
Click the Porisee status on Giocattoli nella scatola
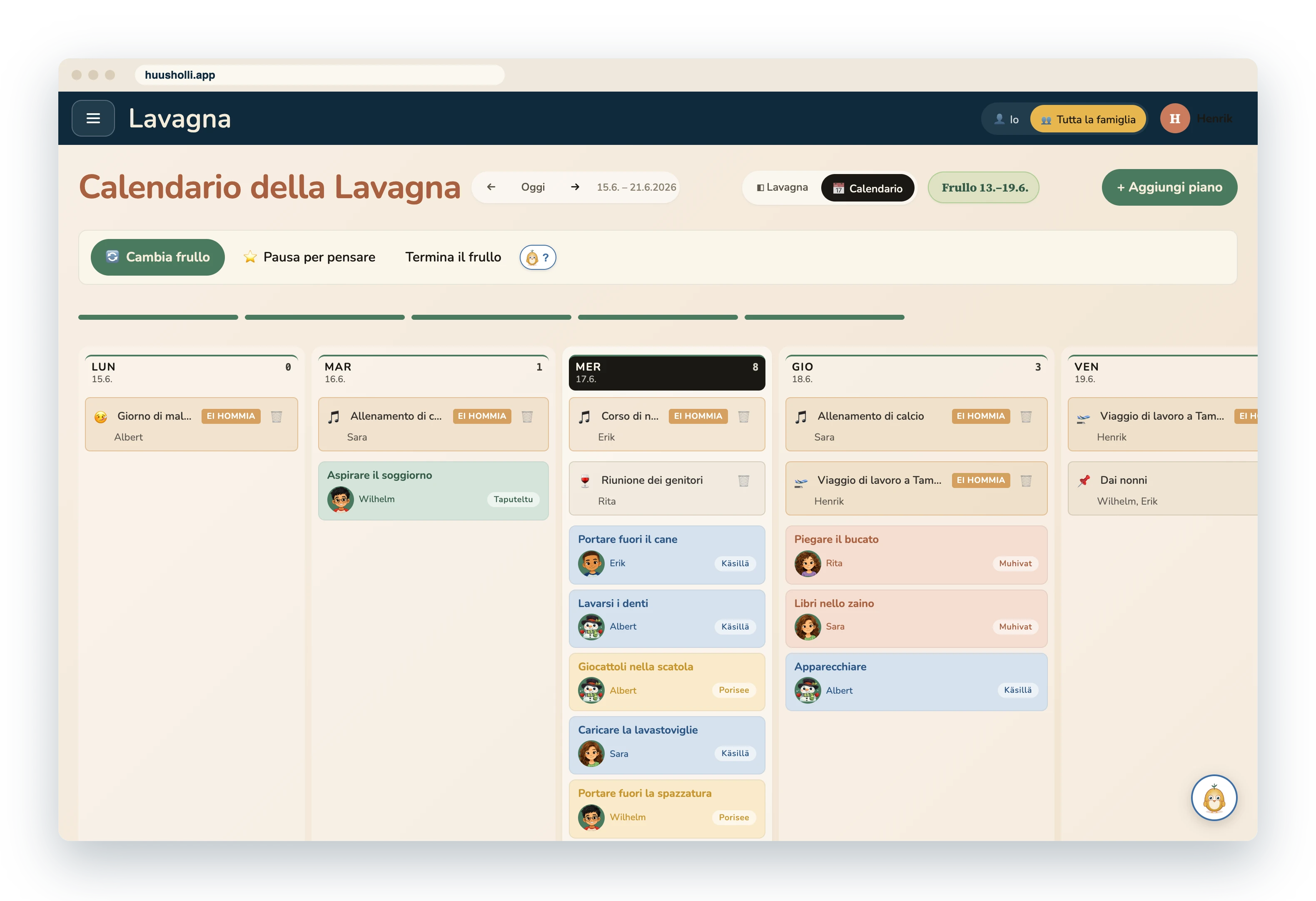[x=734, y=690]
